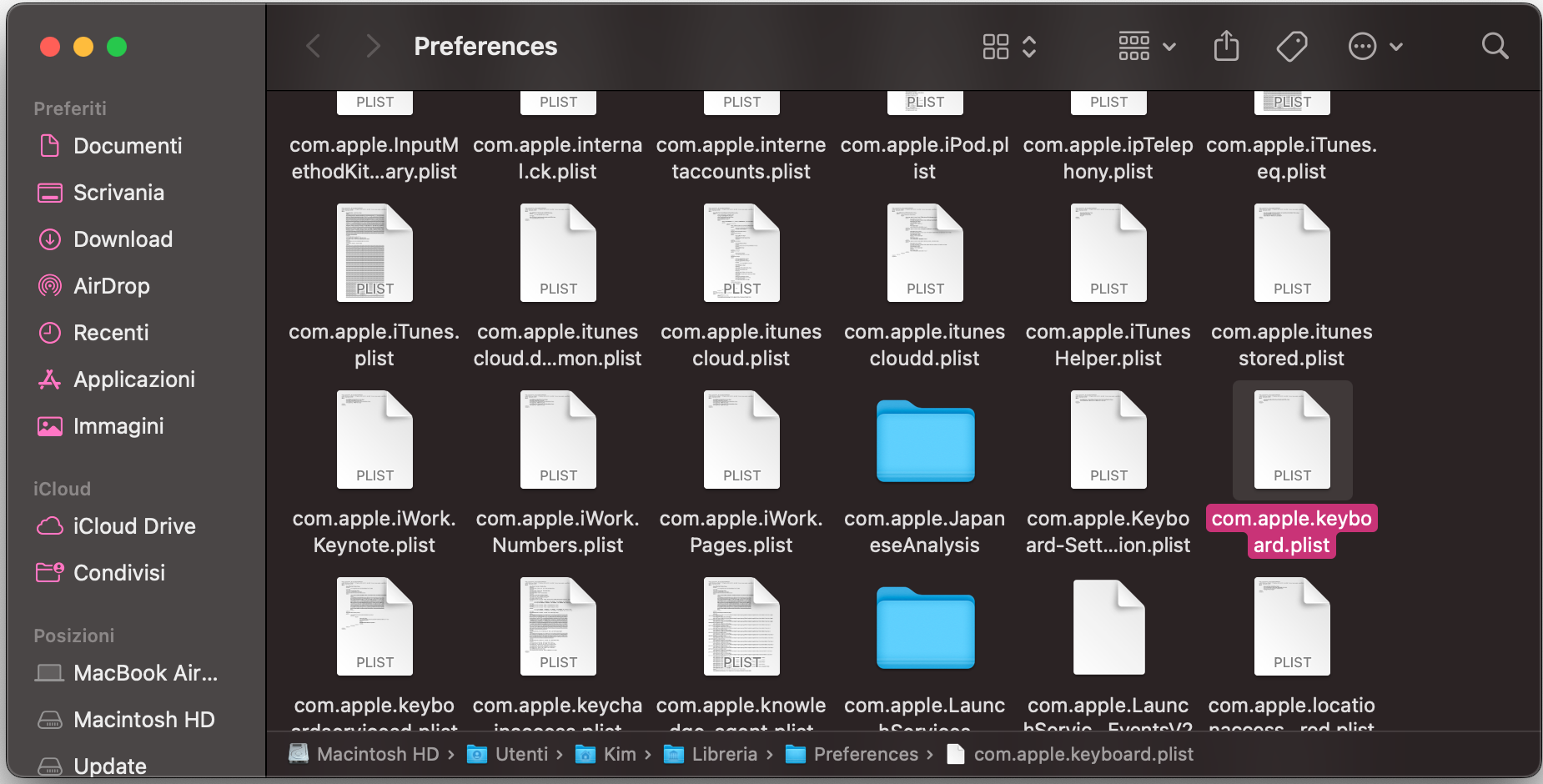
Task: Select the com.apple.keychainaccess plist icon
Action: click(x=558, y=626)
